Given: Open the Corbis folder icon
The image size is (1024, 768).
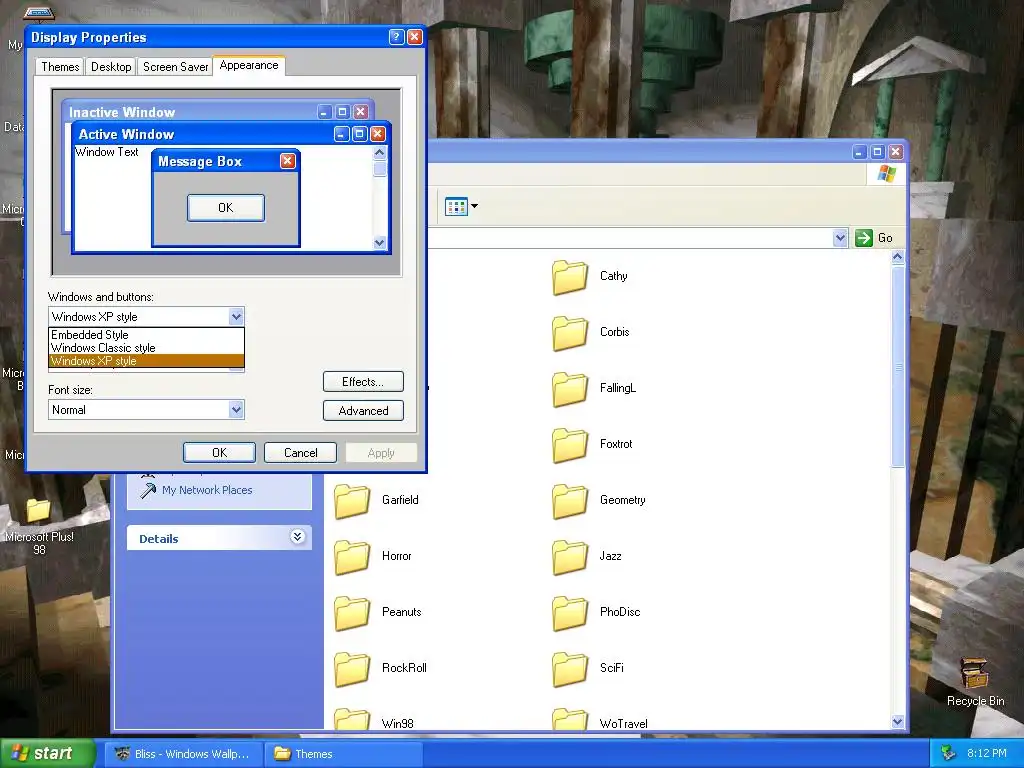Looking at the screenshot, I should [569, 333].
